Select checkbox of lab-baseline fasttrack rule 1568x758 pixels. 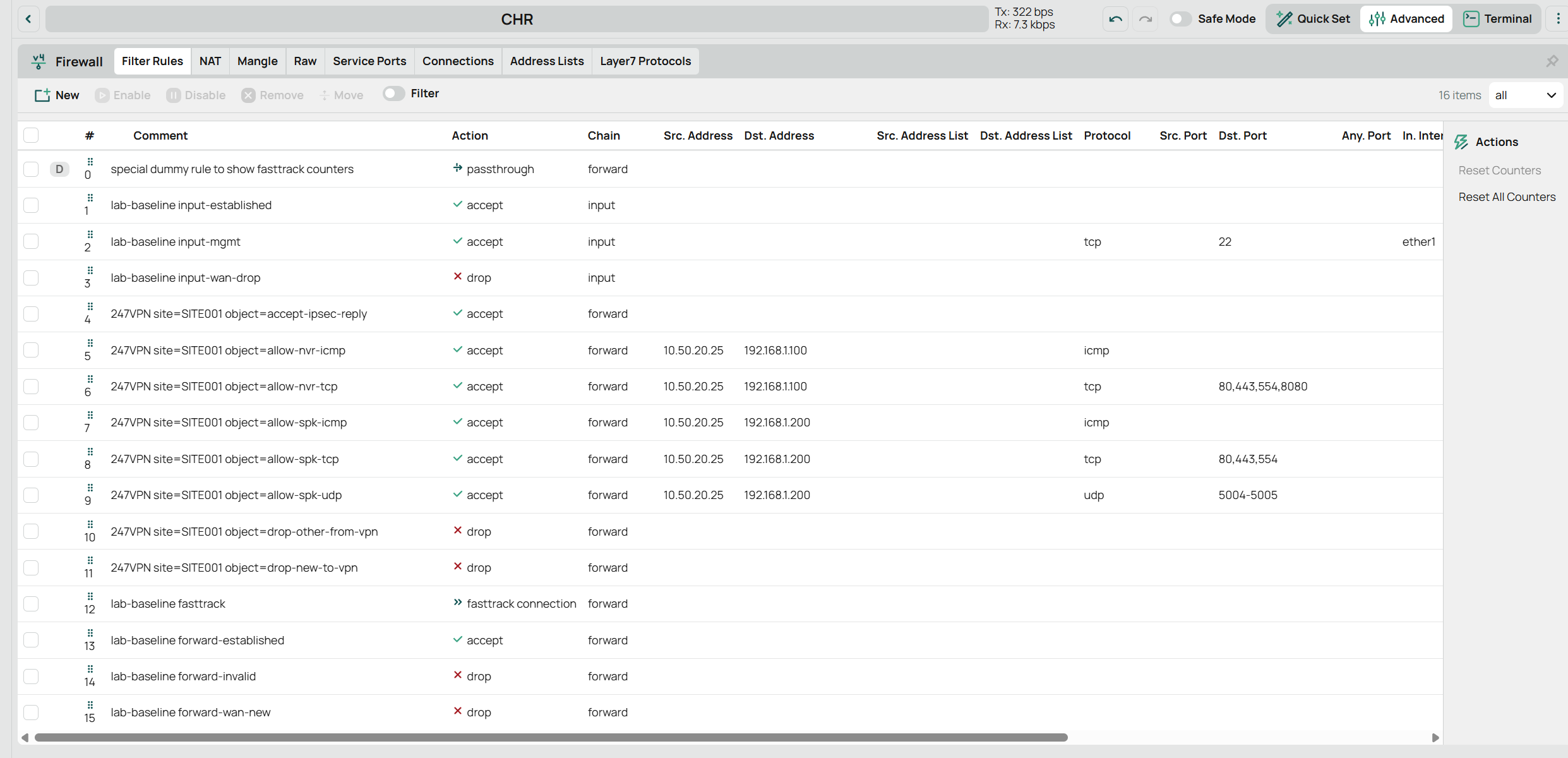(x=31, y=604)
